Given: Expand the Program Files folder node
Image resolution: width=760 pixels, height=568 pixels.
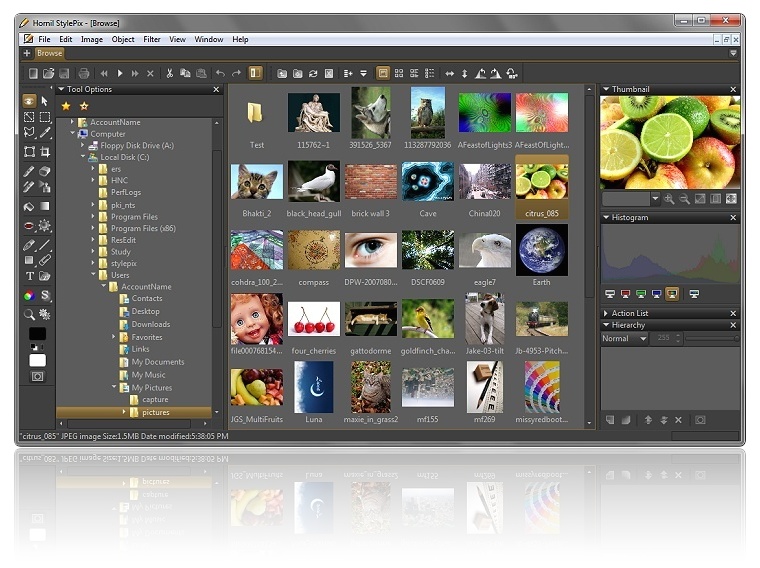Looking at the screenshot, I should pos(93,217).
